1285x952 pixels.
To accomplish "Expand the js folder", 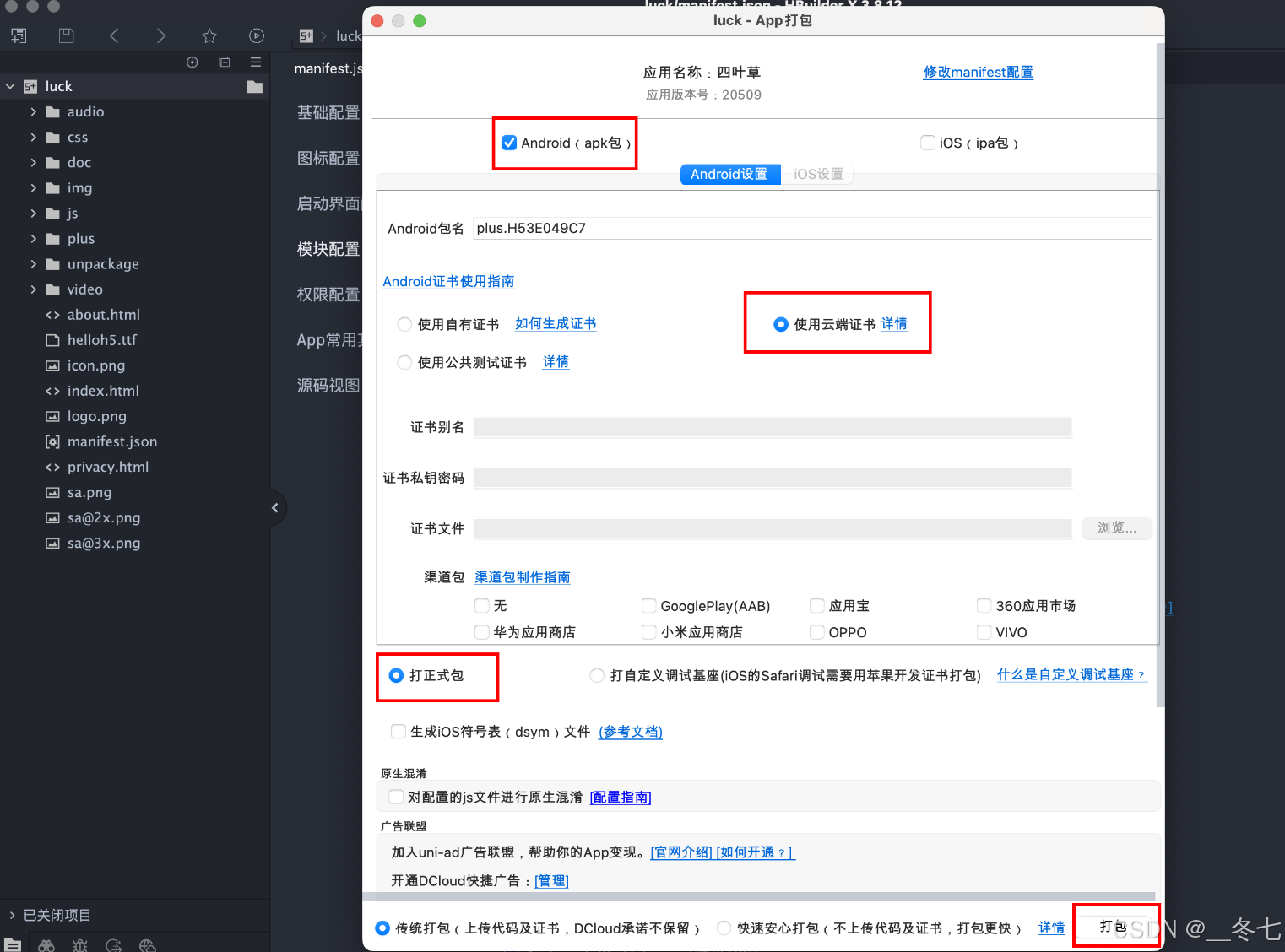I will coord(34,213).
